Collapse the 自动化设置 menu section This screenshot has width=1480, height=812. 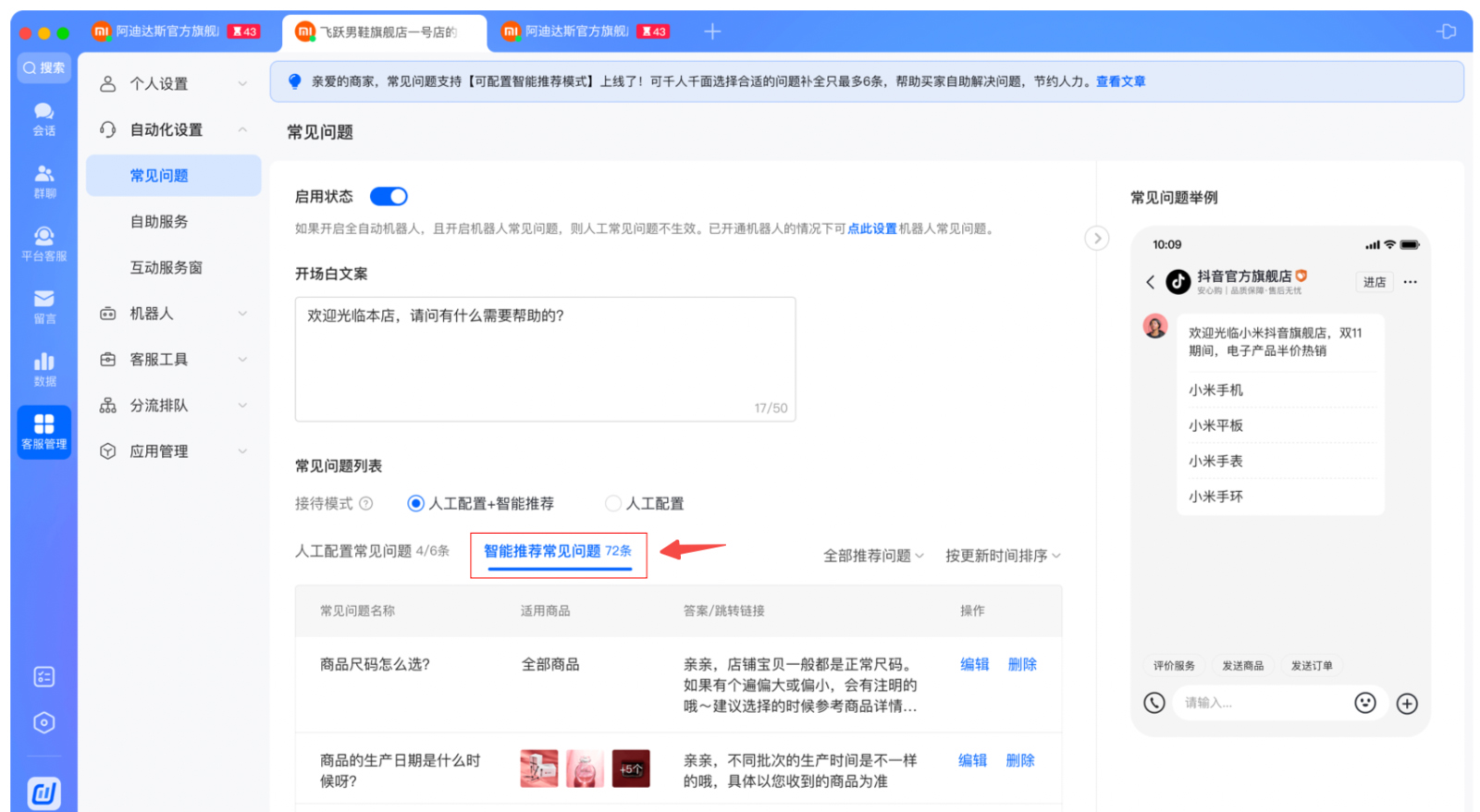(174, 129)
